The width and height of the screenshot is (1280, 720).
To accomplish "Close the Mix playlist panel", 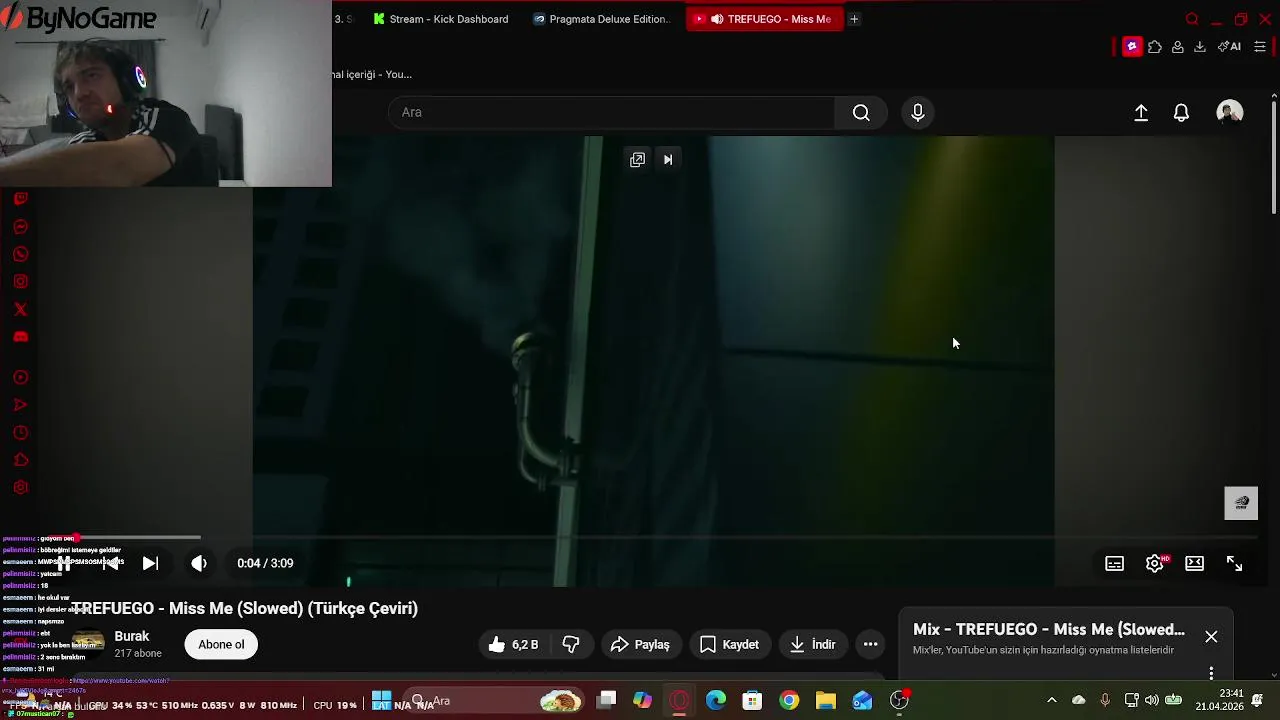I will click(1211, 637).
